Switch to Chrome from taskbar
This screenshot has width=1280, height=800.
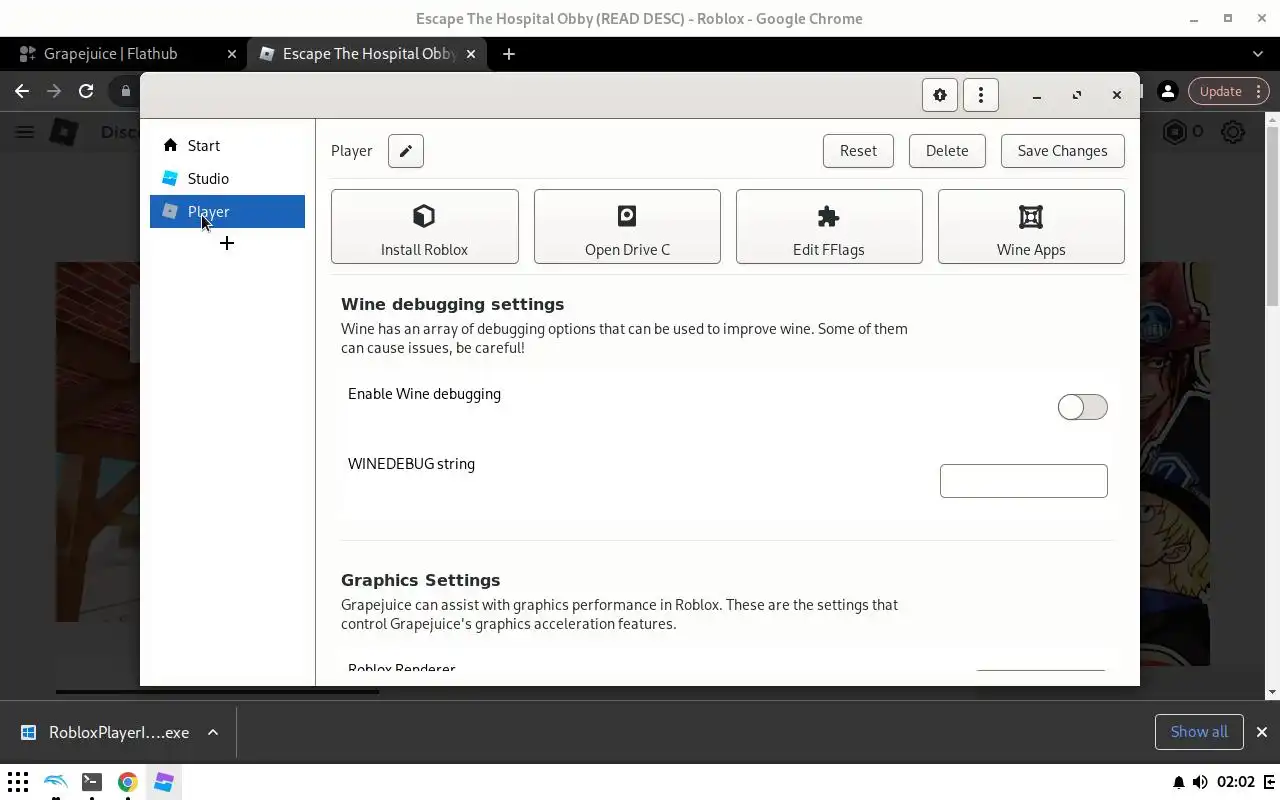[x=127, y=782]
